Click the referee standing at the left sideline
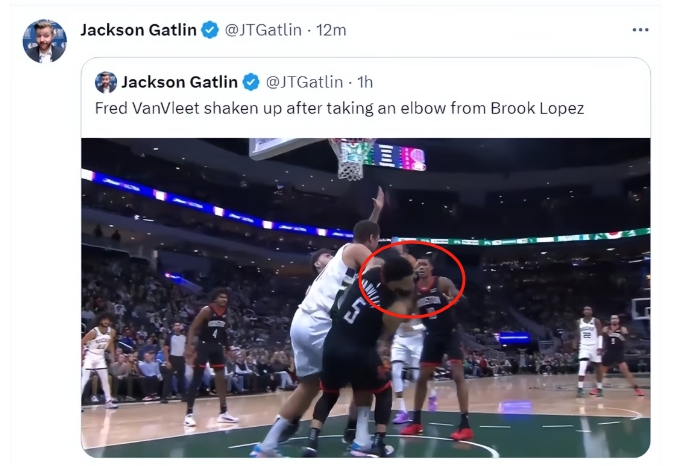 173,361
